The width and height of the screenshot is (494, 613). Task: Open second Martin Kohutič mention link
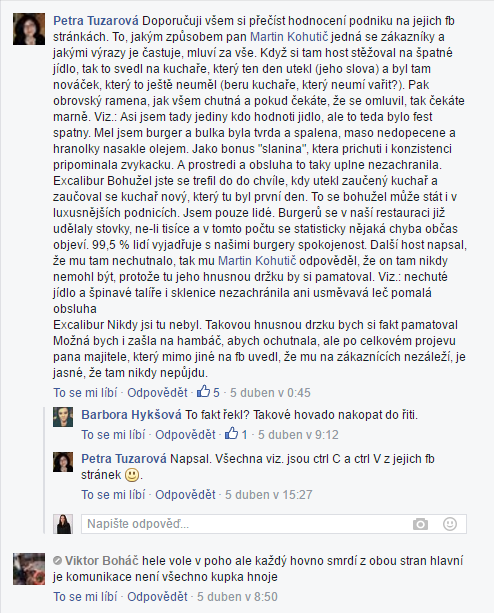click(257, 261)
